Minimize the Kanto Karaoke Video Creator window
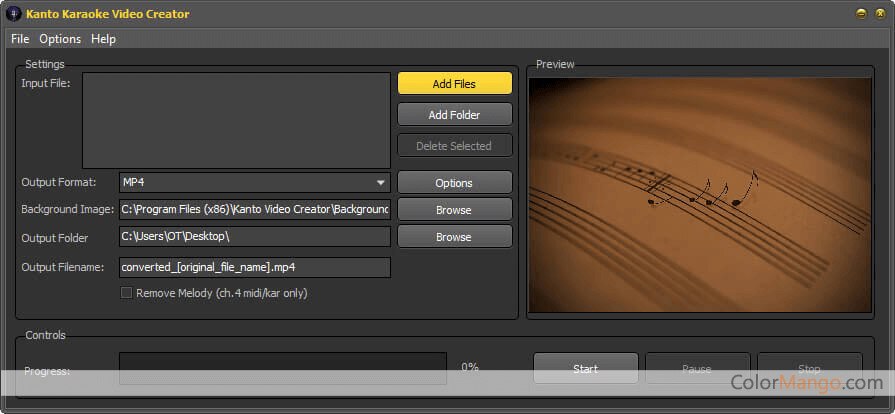Screen dimensions: 895x414 pyautogui.click(x=861, y=14)
